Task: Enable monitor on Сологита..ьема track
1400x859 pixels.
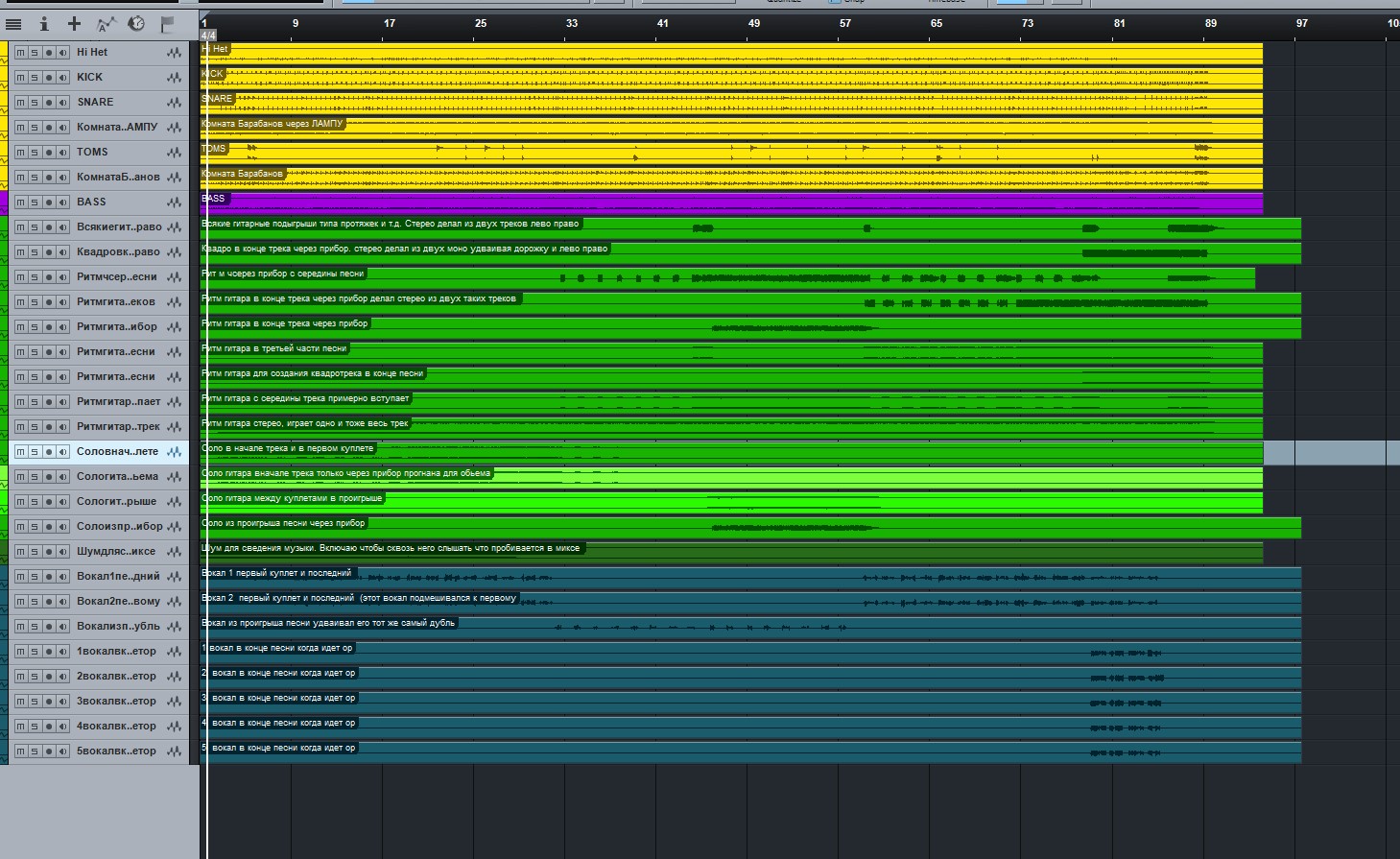Action: coord(63,477)
